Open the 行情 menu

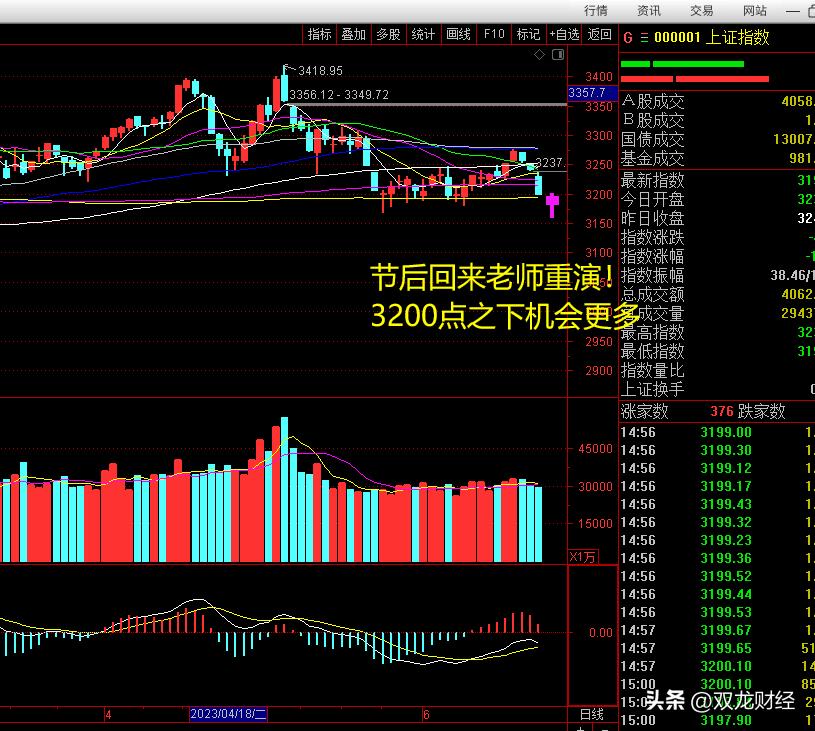[596, 10]
